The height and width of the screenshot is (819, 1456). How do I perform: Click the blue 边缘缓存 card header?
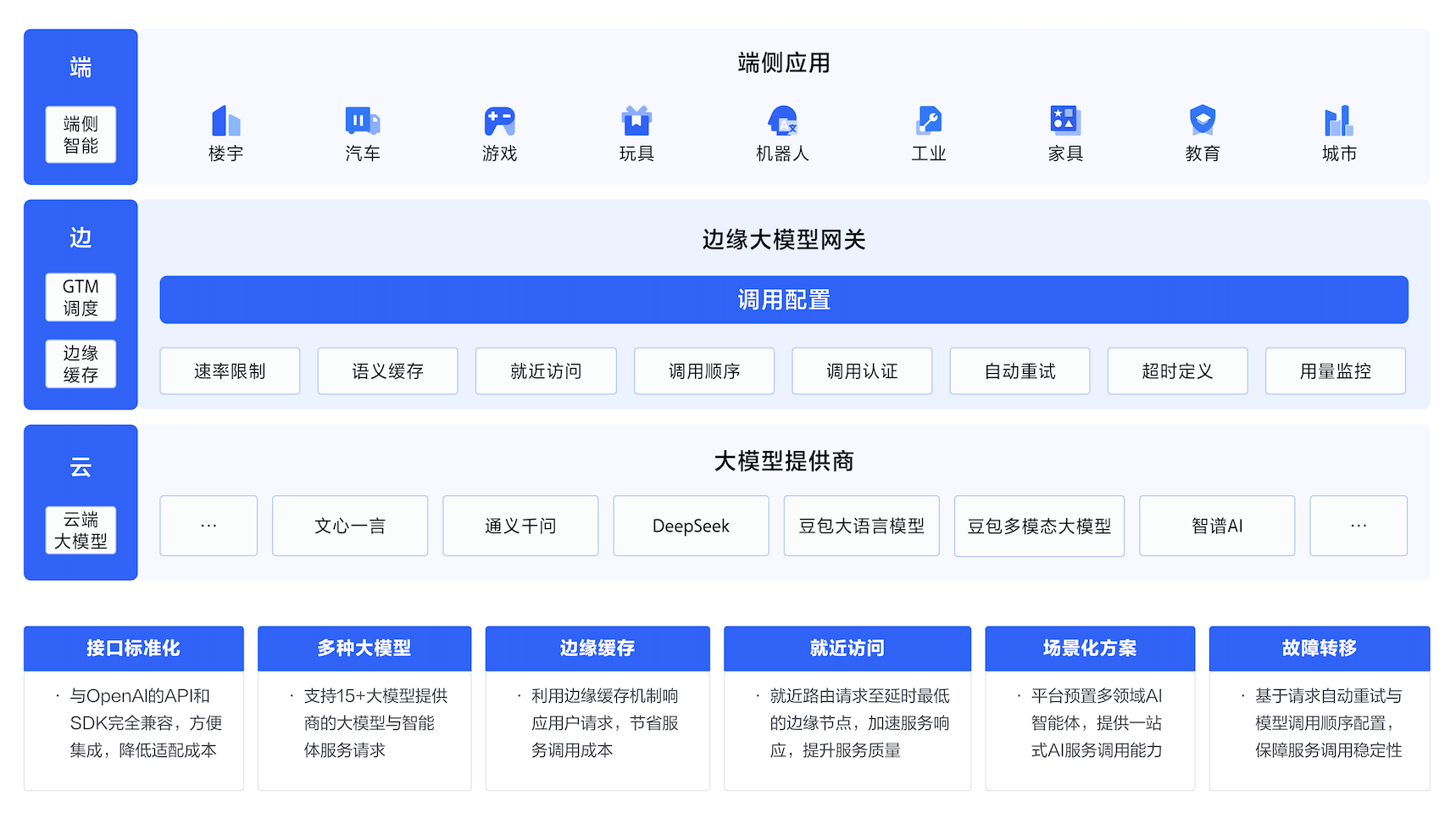pyautogui.click(x=597, y=649)
